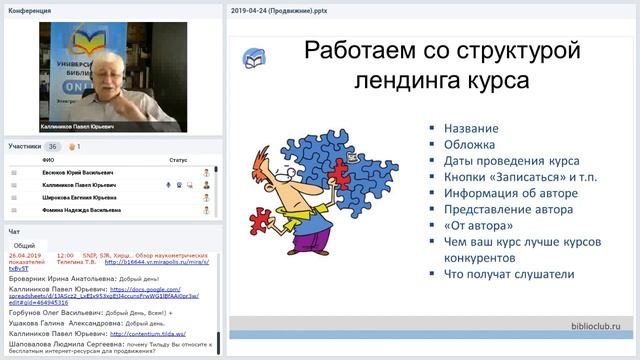This screenshot has width=640, height=360.
Task: Click the gray marker beside Каллиников Павел Юрьевич
Action: (14, 185)
